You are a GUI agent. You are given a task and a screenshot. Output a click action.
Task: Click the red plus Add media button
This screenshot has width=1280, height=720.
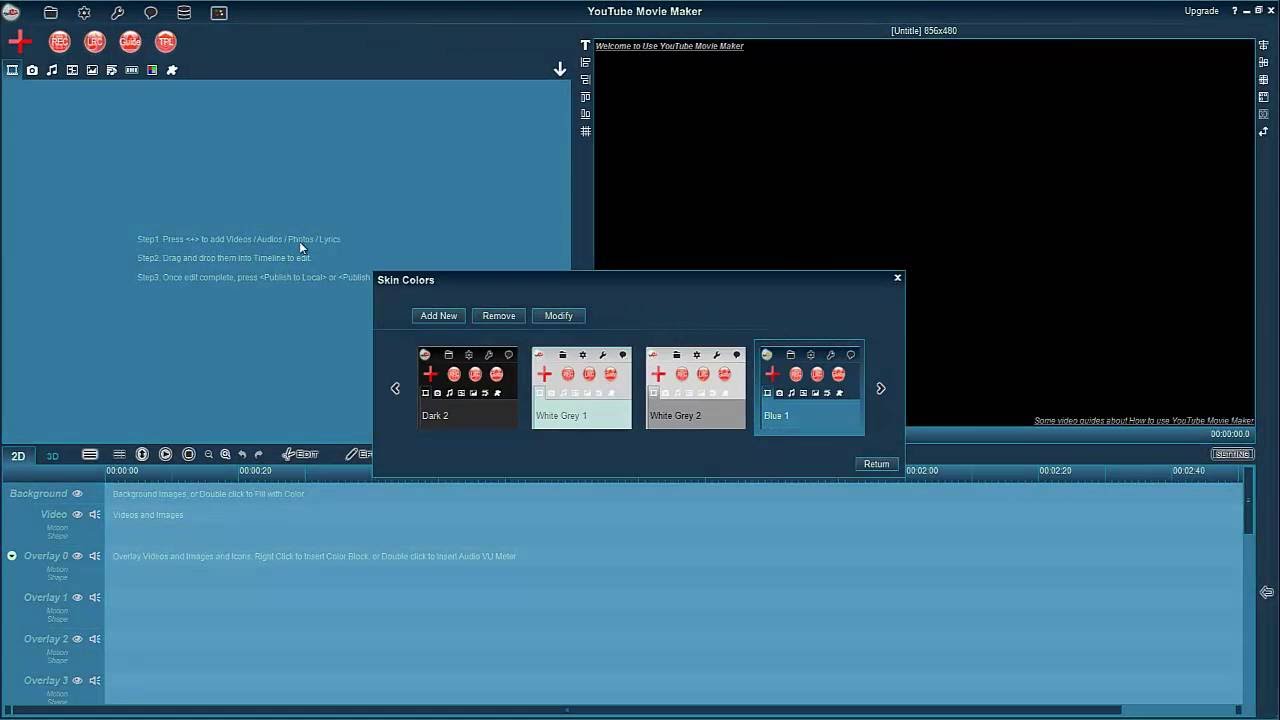click(20, 41)
